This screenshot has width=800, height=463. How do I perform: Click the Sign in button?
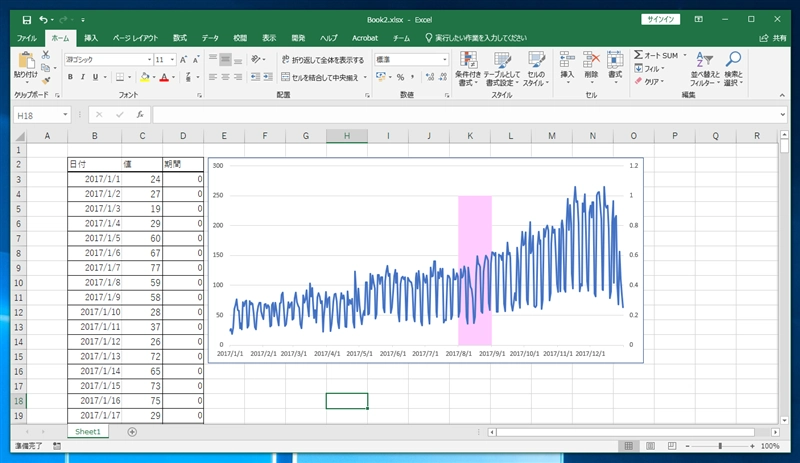(661, 19)
